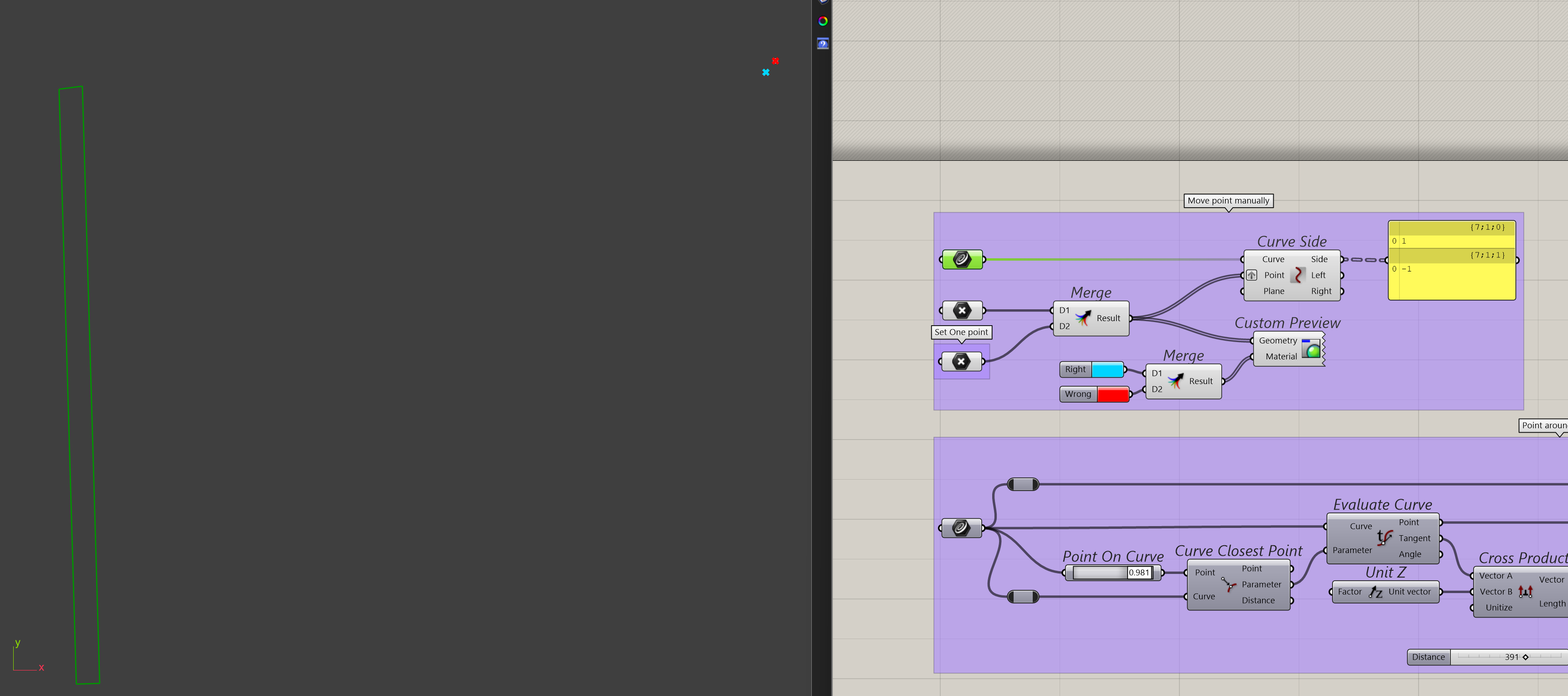Click the point parameter under Set One point
1568x696 pixels.
[961, 361]
